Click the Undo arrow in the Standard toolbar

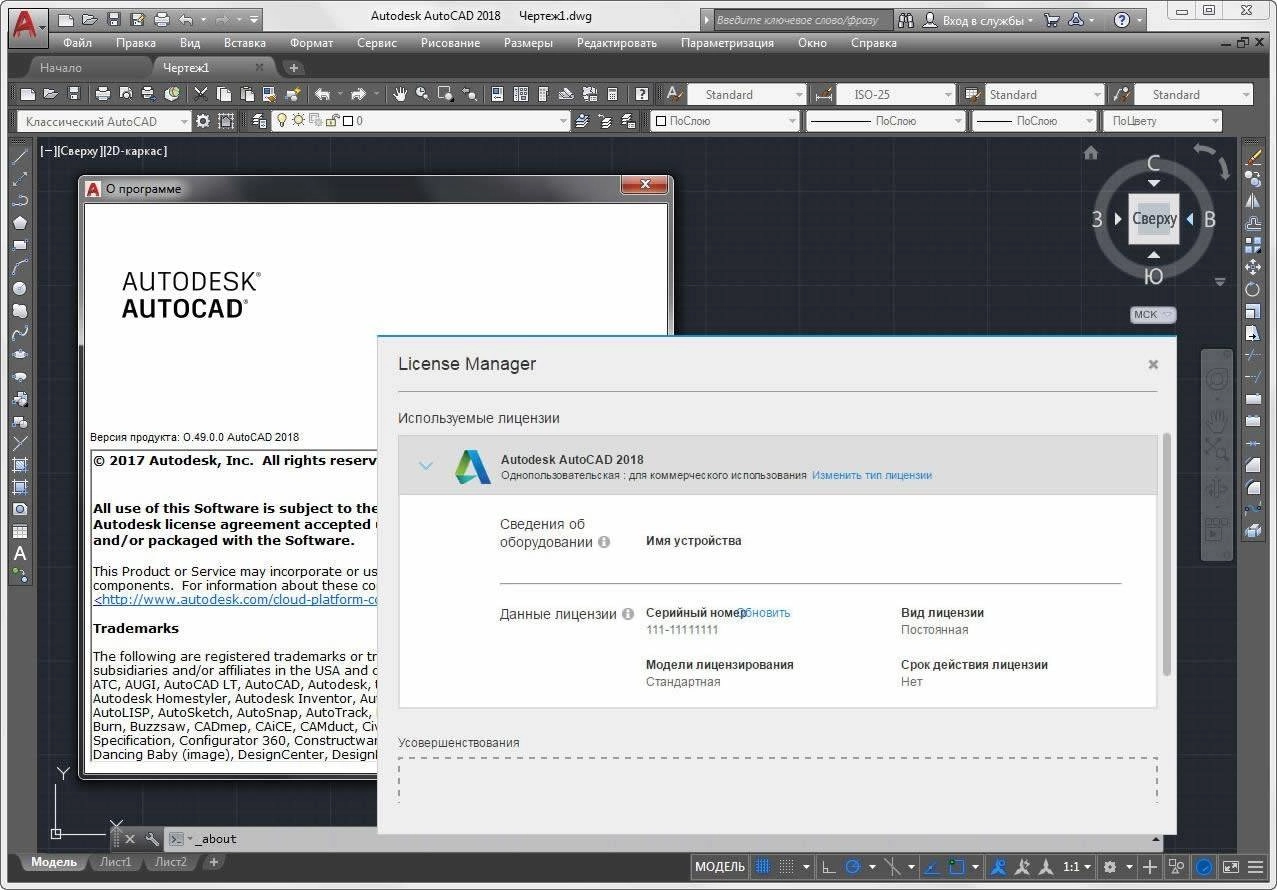(322, 94)
